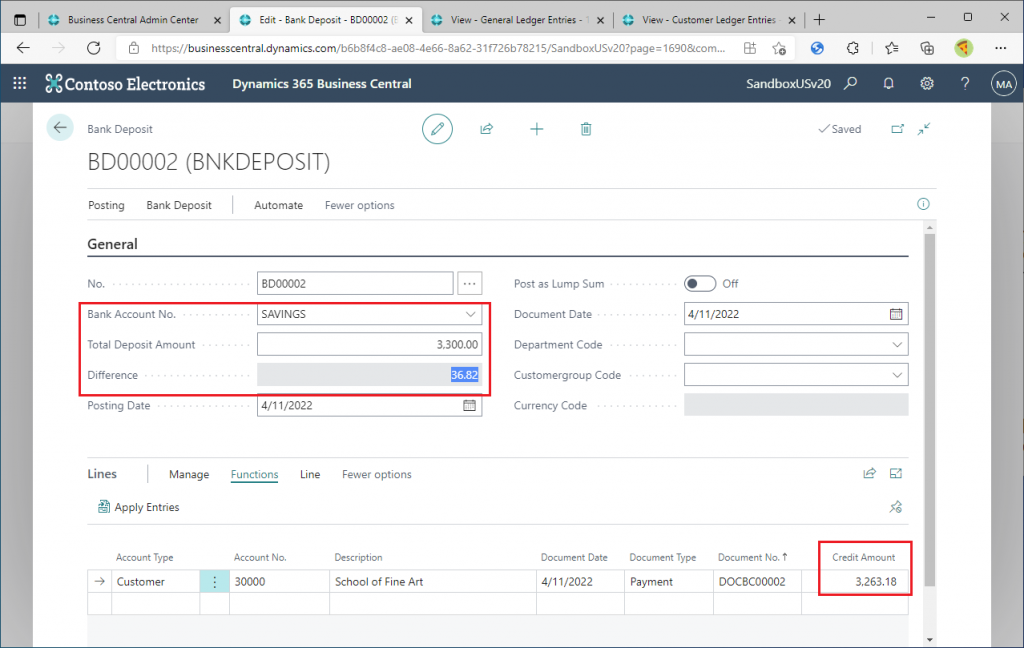The width and height of the screenshot is (1024, 648).
Task: Click Fewer options in Lines toolbar
Action: point(377,474)
